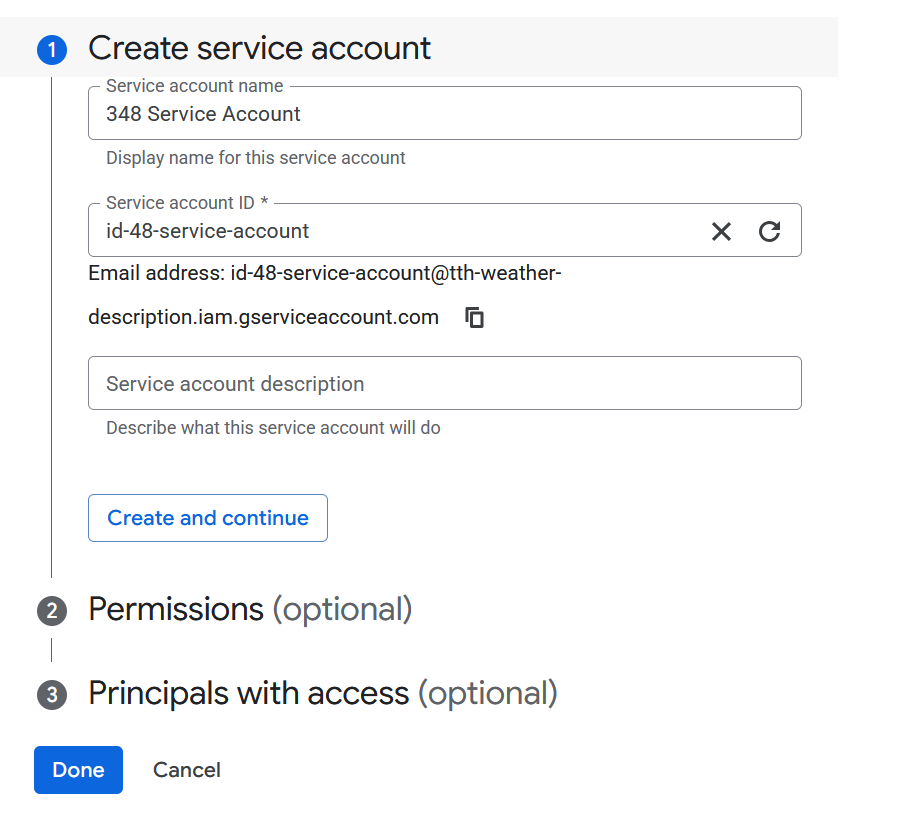Click the generated email address text line

pos(325,273)
